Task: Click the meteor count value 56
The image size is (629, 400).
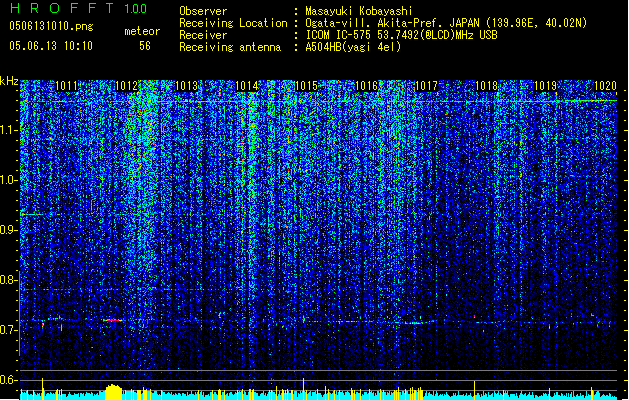Action: click(x=145, y=46)
